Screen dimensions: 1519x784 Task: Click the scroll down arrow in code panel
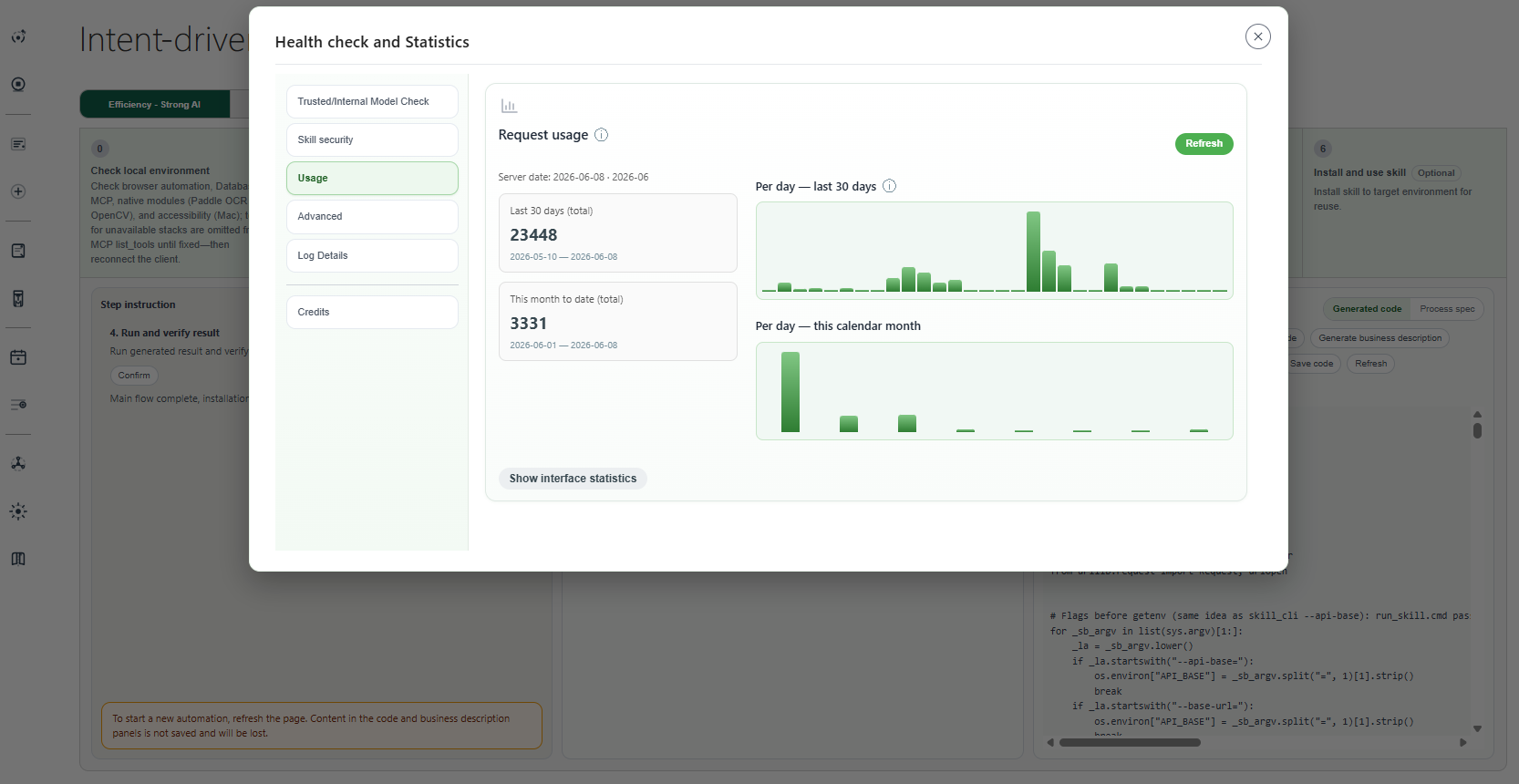[x=1477, y=728]
